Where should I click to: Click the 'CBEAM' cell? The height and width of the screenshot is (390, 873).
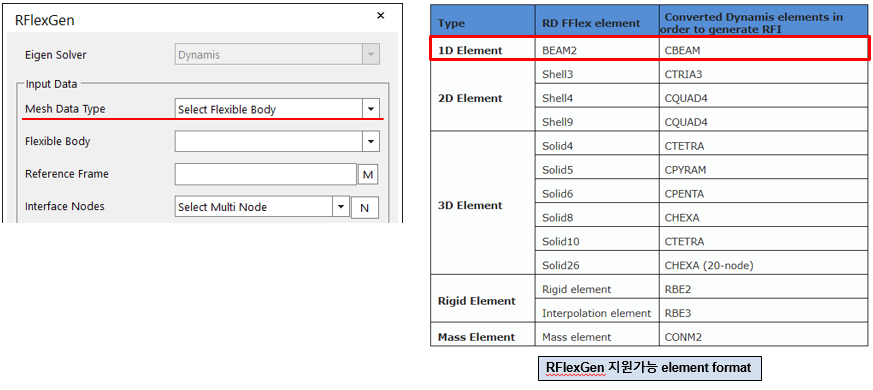(762, 50)
